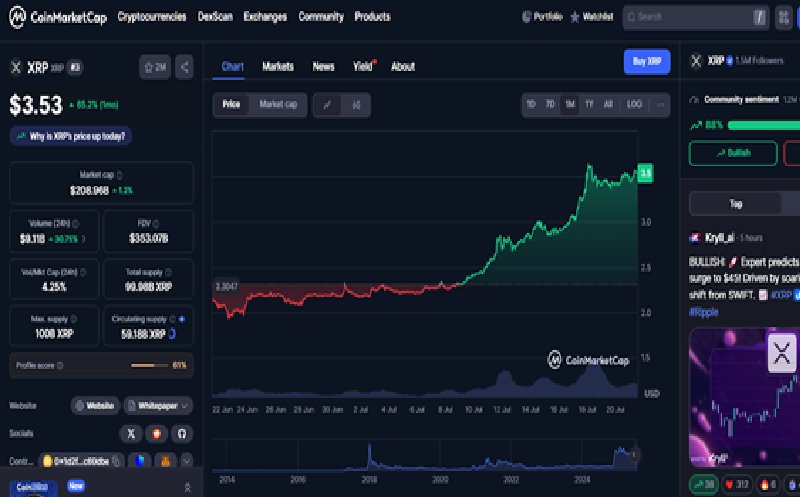Open the Kryll_ai author profile
Viewport: 800px width, 497px height.
click(x=719, y=238)
